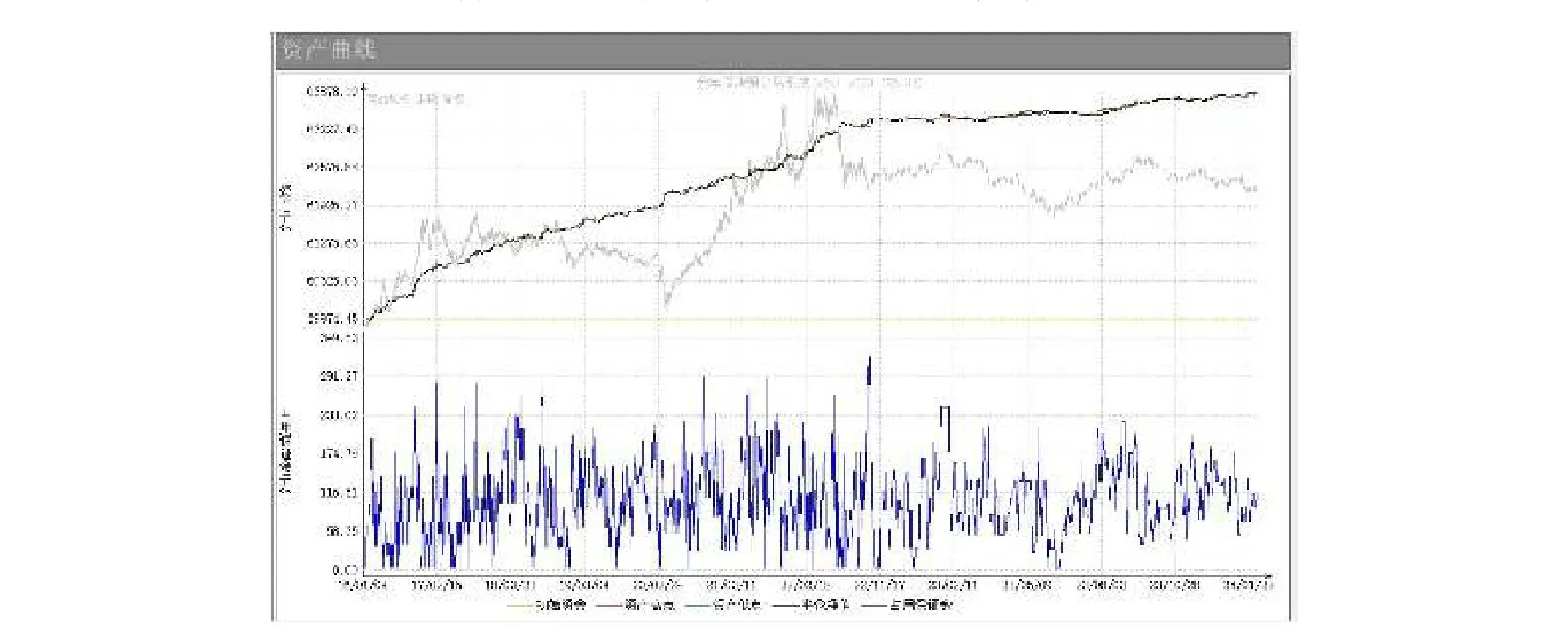1568x633 pixels.
Task: Select the green-line legend entry
Action: pos(725,605)
